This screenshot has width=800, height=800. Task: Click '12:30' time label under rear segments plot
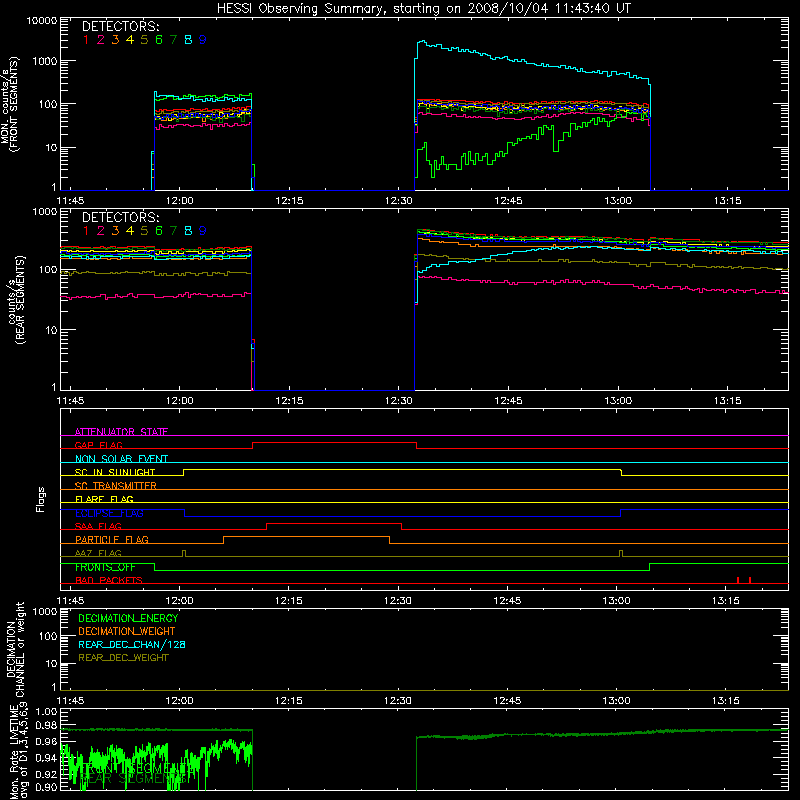pos(398,401)
